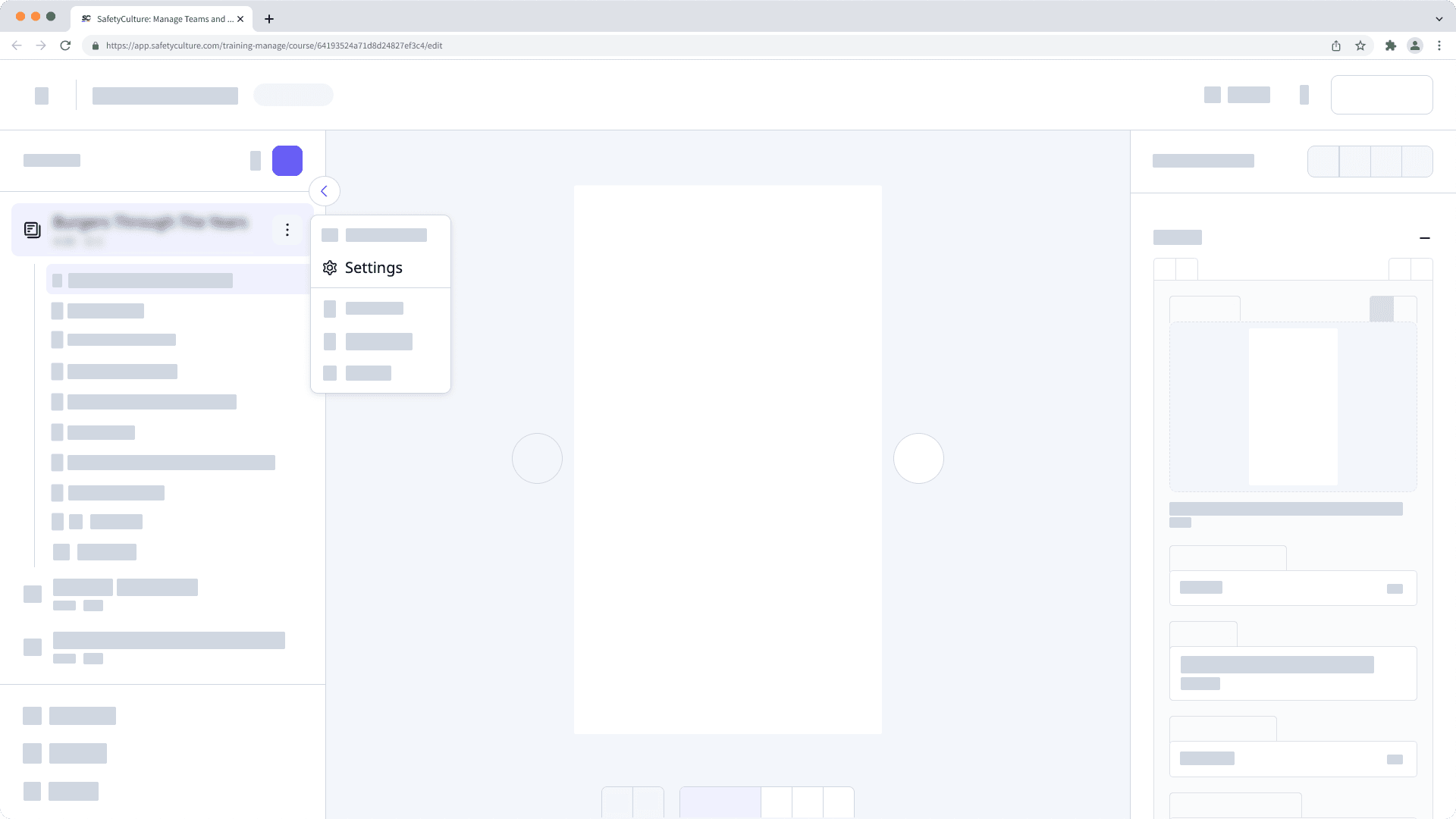Click the bookmark star in the address bar
1456x819 pixels.
pos(1359,45)
